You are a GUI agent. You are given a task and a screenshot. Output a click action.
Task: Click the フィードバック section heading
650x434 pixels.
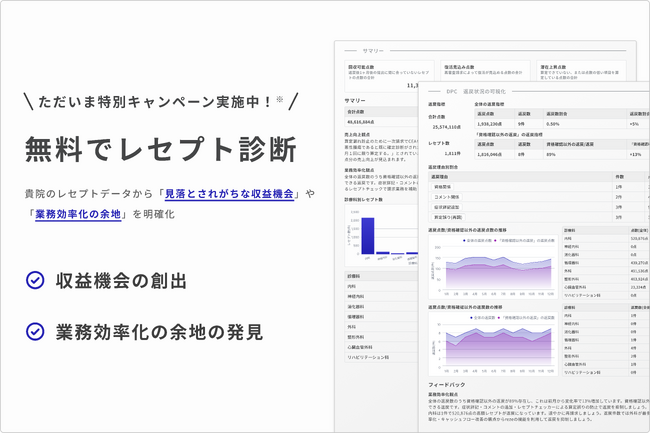pos(446,383)
